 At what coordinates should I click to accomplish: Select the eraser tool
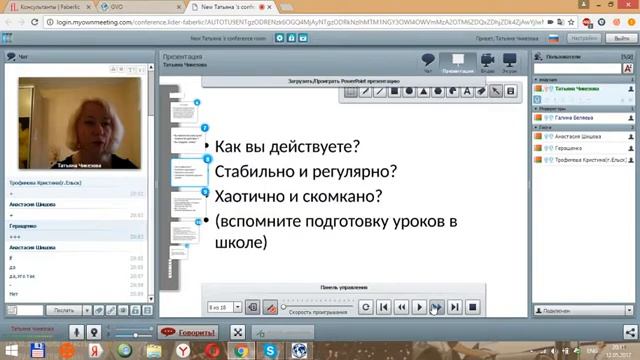click(x=481, y=91)
